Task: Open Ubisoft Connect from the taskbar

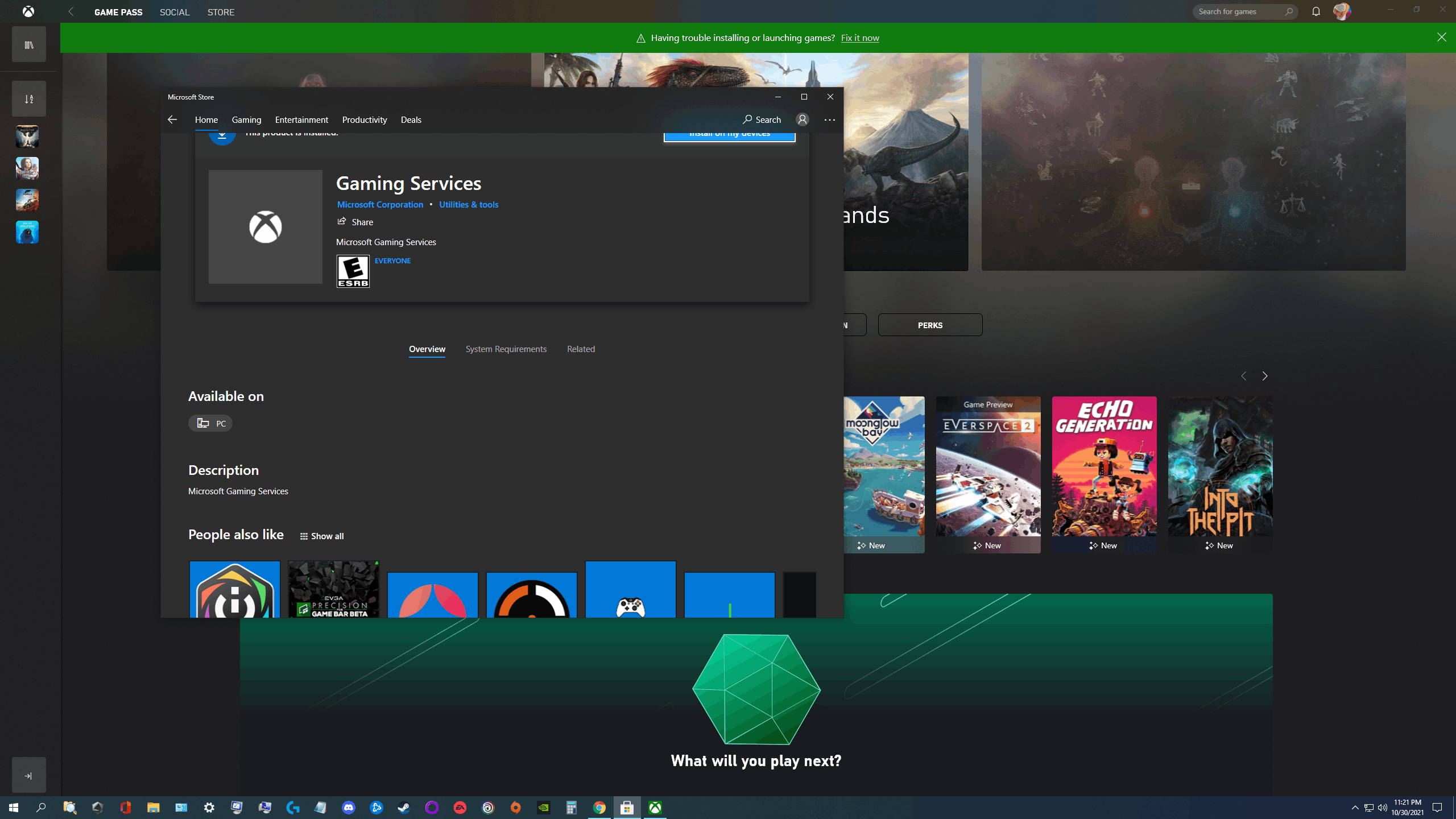Action: click(488, 808)
